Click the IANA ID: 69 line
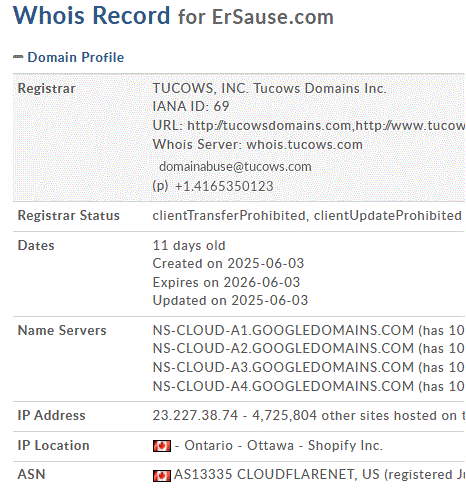 point(191,106)
